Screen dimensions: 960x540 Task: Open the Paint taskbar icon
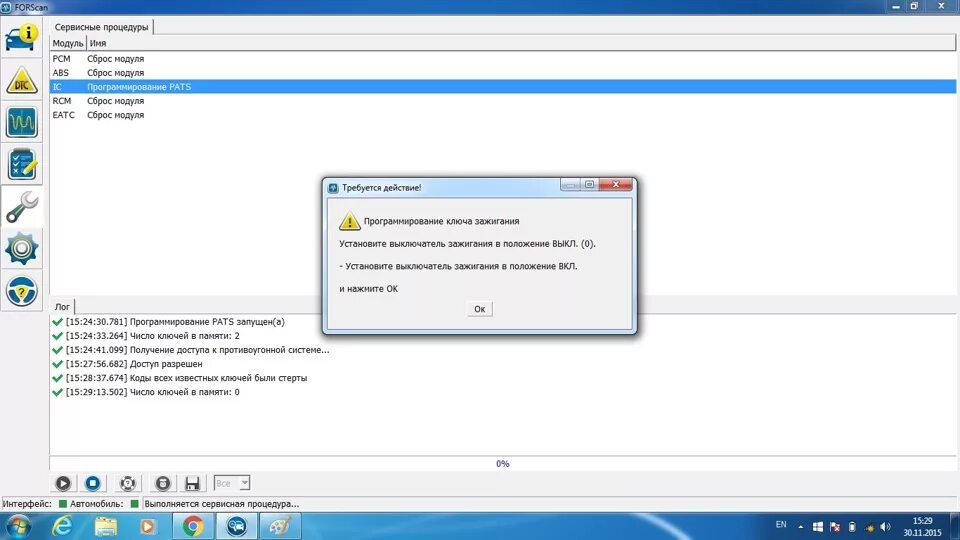click(280, 527)
